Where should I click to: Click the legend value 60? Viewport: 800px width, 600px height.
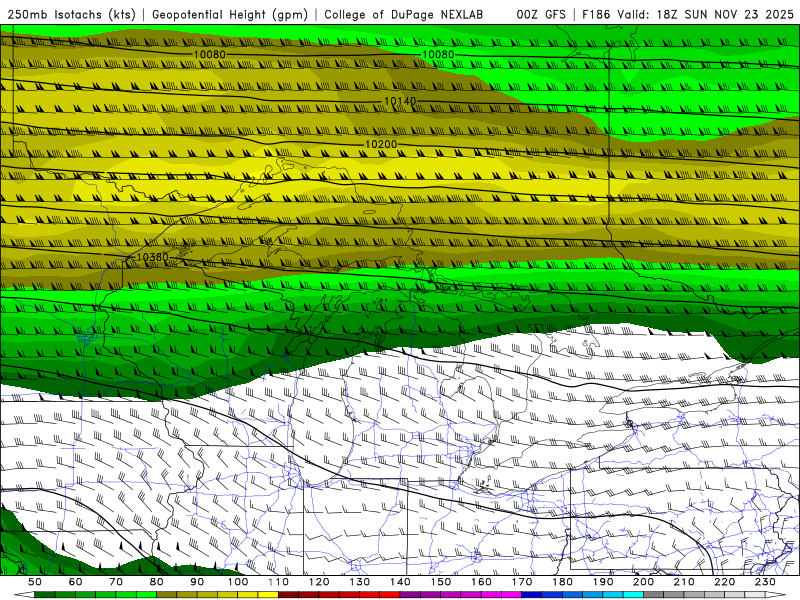[75, 582]
